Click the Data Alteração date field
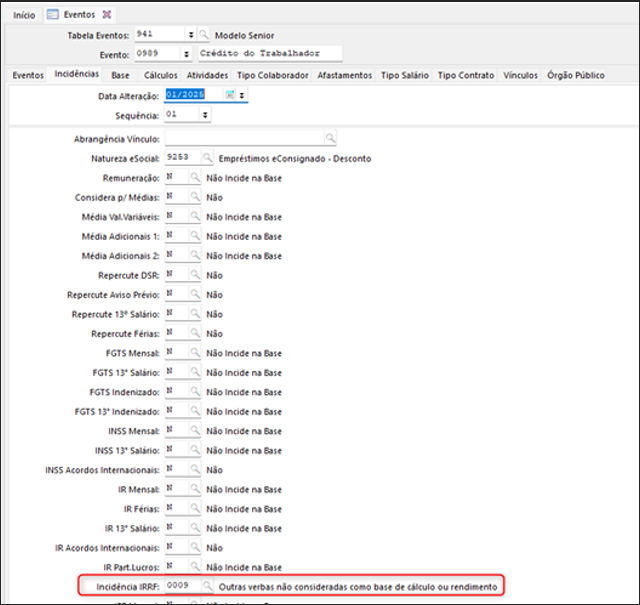640x605 pixels. click(194, 95)
